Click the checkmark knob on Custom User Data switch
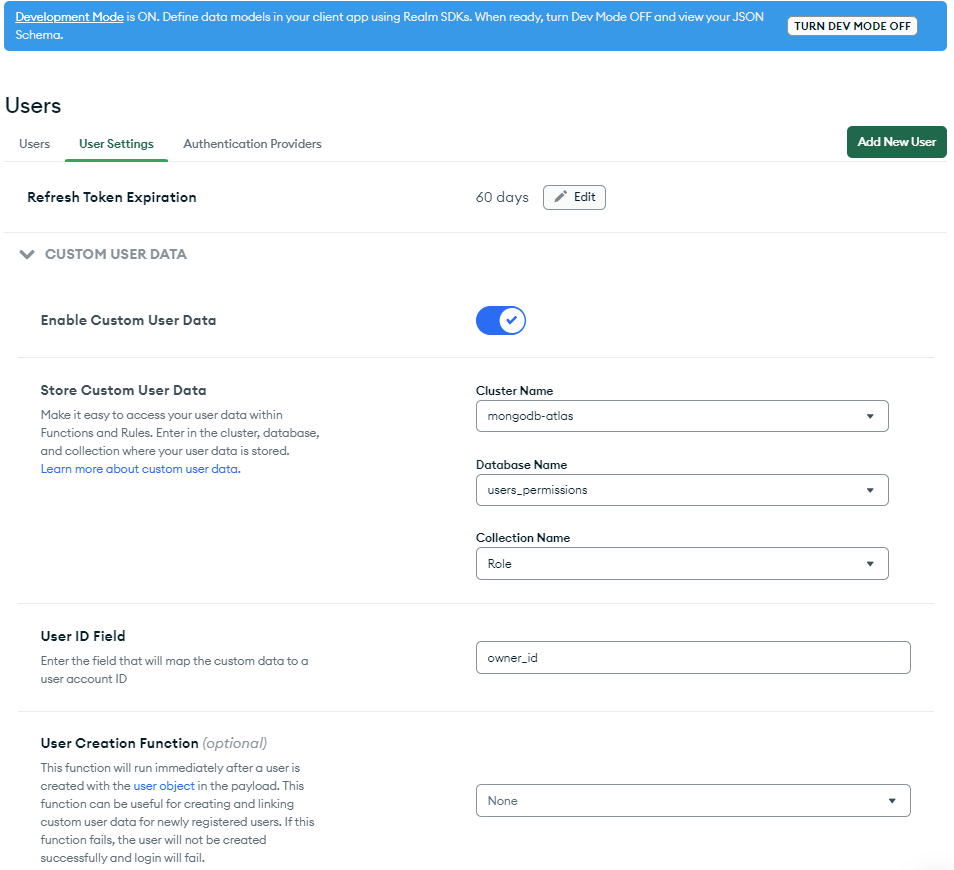The width and height of the screenshot is (954, 870). tap(511, 320)
